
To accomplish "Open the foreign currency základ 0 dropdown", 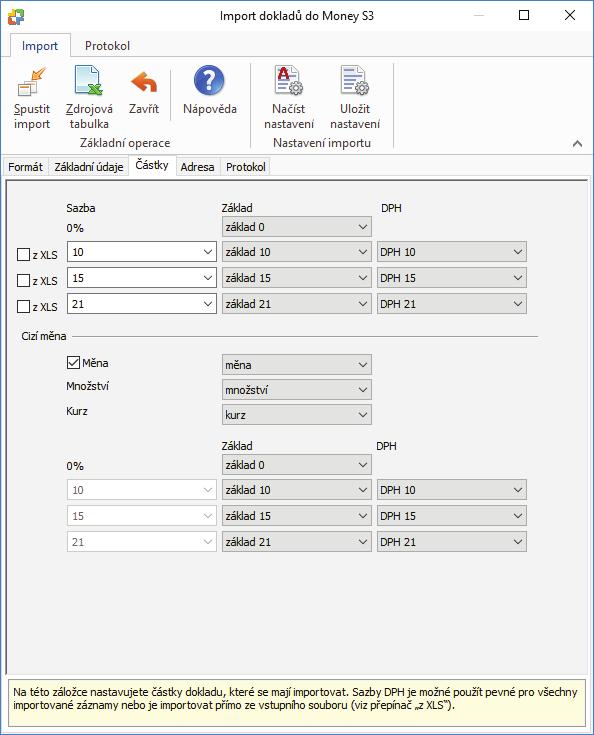I will coord(297,465).
